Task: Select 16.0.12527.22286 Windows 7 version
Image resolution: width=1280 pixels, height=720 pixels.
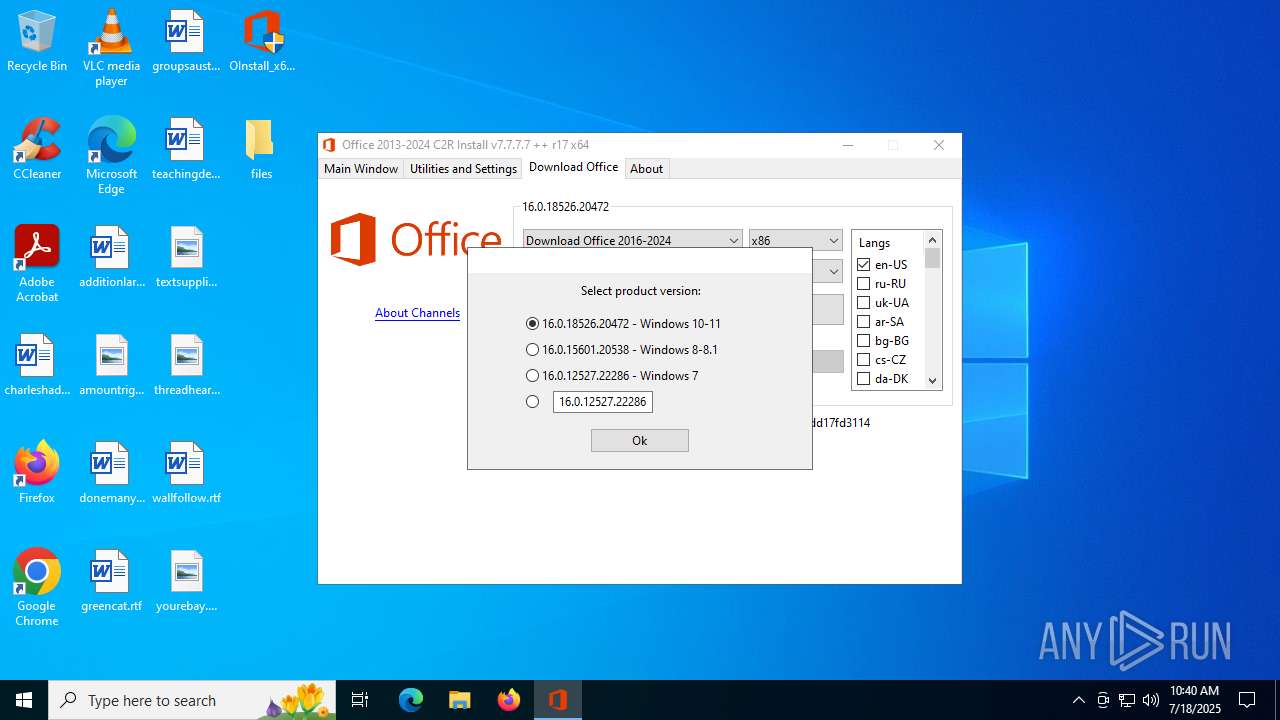Action: click(612, 376)
